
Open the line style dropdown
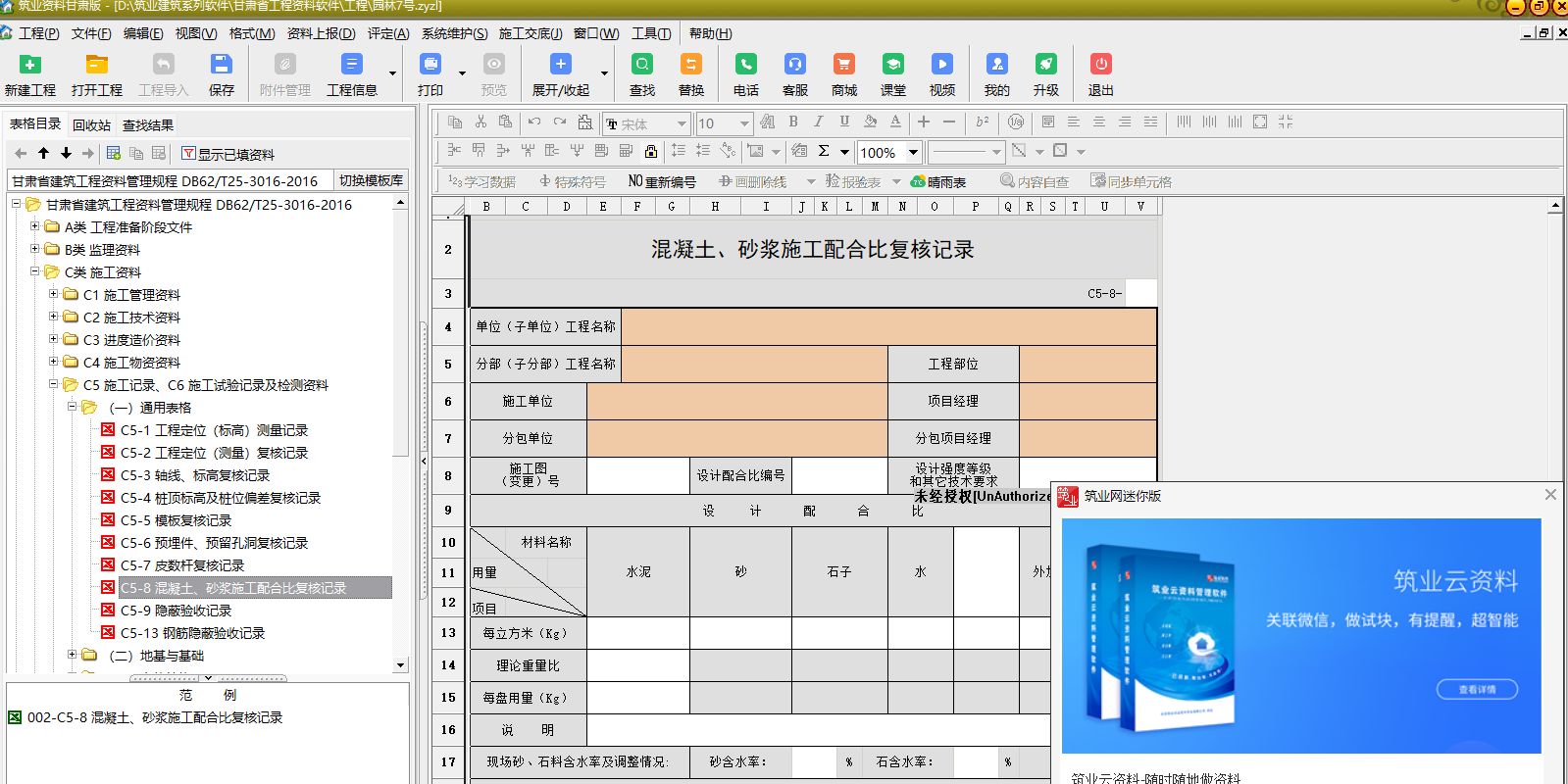(996, 152)
